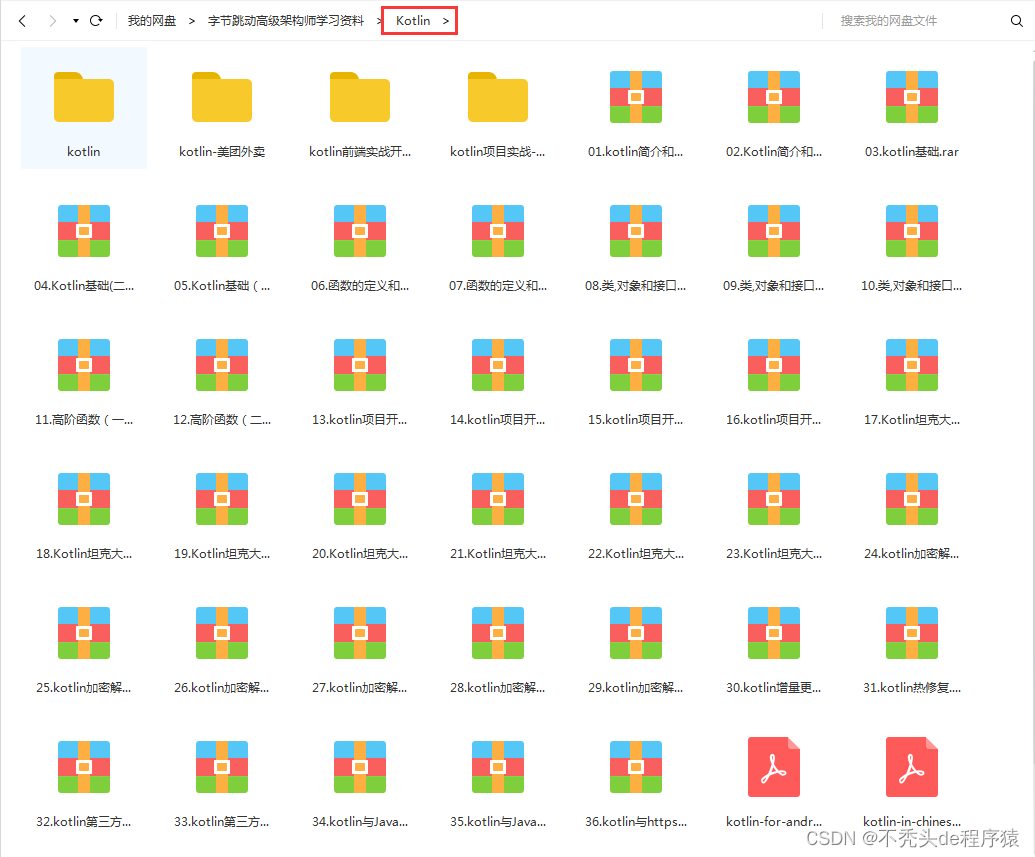Open PDF kotlin-for-andr...

click(774, 767)
